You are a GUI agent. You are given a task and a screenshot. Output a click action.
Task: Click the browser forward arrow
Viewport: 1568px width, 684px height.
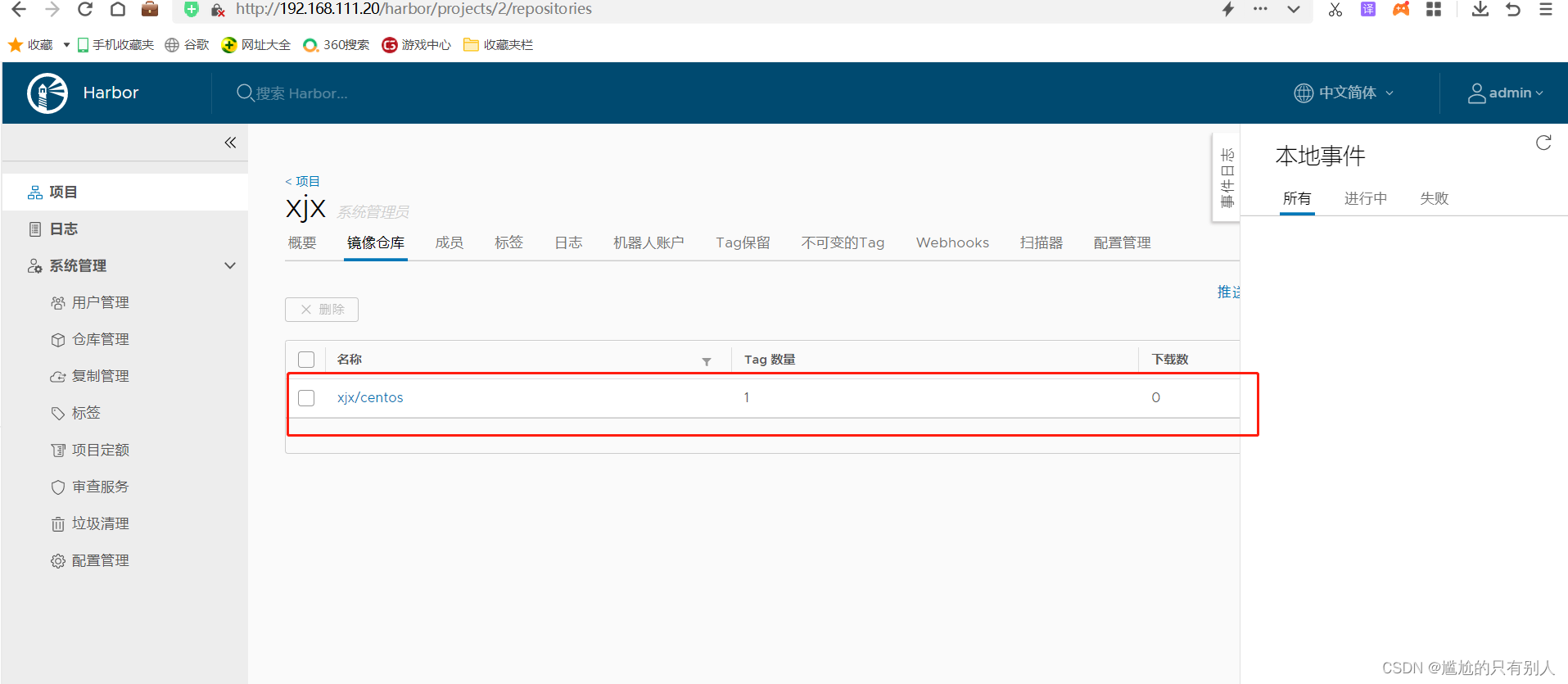52,9
